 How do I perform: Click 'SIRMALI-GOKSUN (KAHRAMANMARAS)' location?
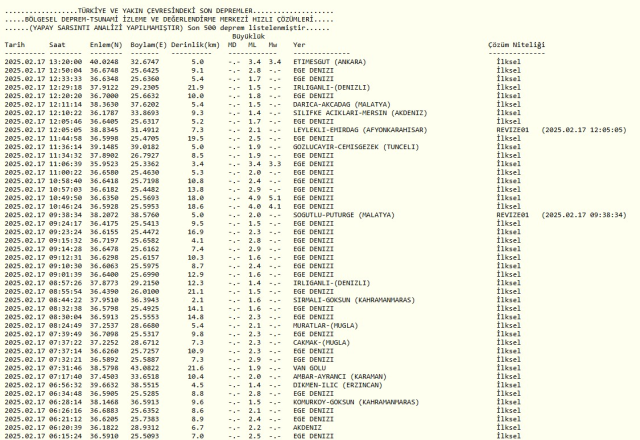tap(354, 300)
